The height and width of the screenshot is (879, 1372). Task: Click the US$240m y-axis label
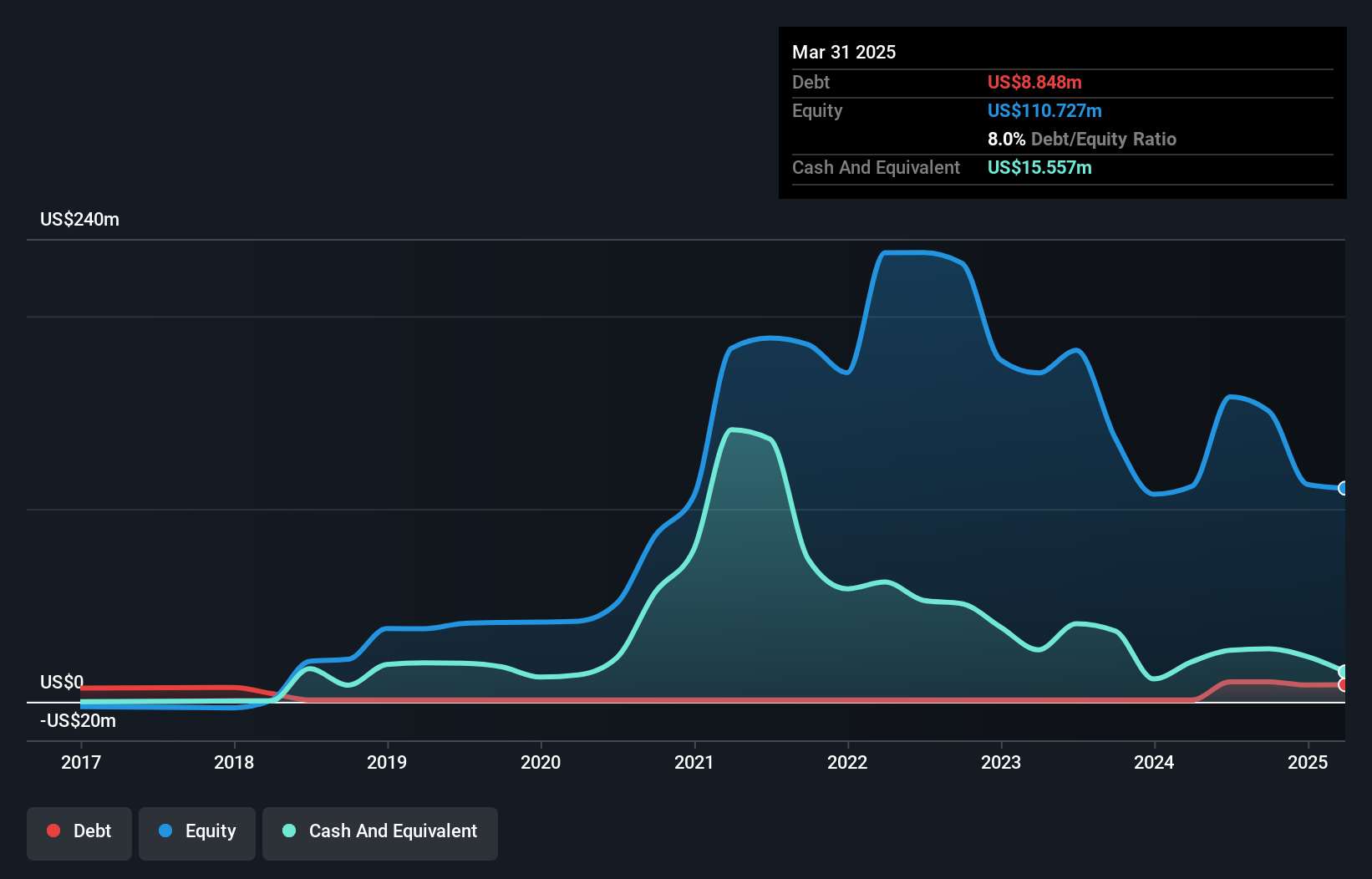(x=79, y=220)
